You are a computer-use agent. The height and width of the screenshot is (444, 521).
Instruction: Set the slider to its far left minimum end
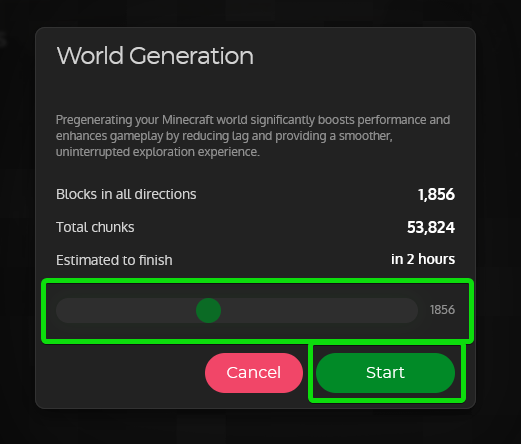61,310
